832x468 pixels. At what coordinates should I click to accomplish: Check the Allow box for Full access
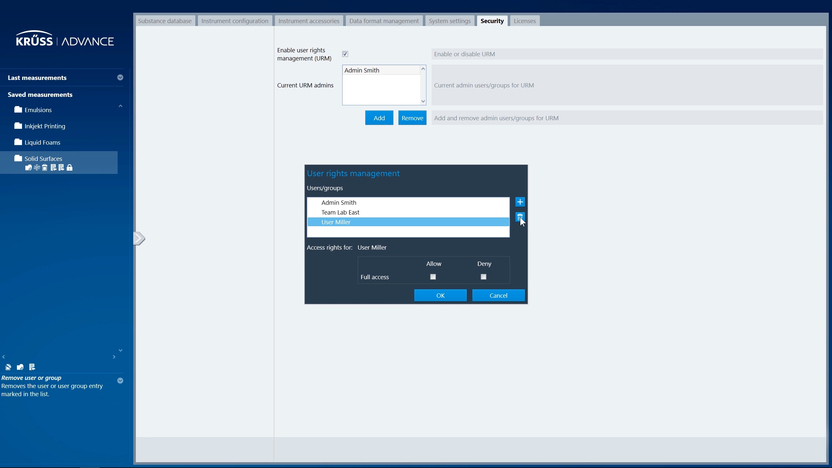(433, 277)
